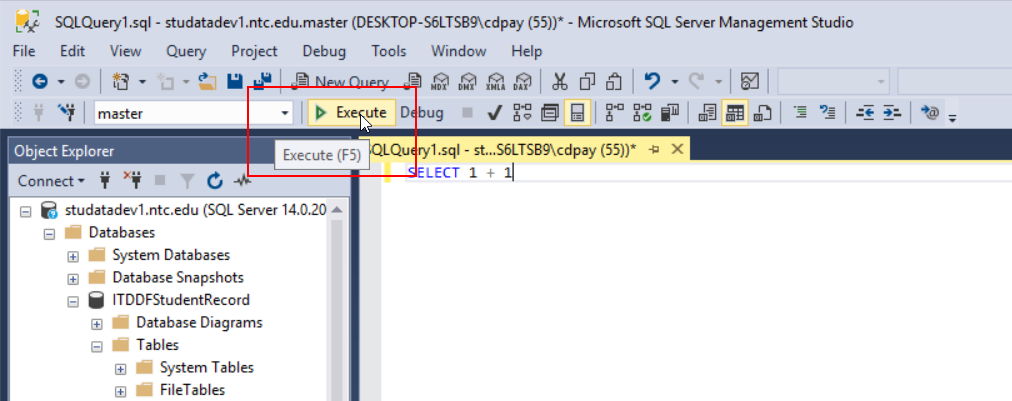The width and height of the screenshot is (1012, 401).
Task: Select the FileTables folder
Action: (192, 390)
